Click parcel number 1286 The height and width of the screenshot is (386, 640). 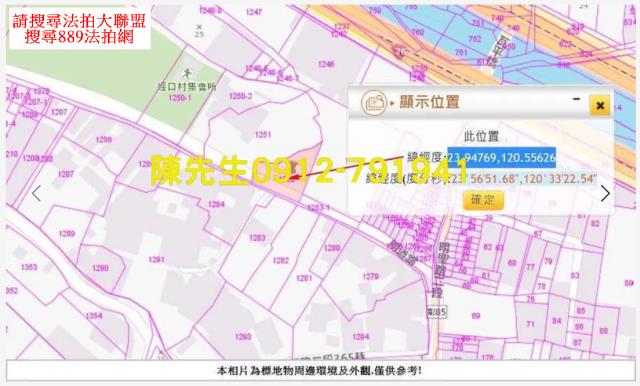104,140
